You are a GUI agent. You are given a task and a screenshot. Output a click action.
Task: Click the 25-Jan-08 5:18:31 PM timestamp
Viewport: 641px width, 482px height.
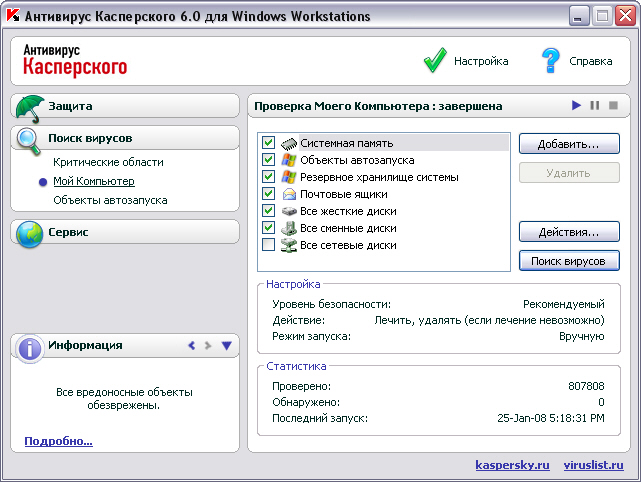551,418
